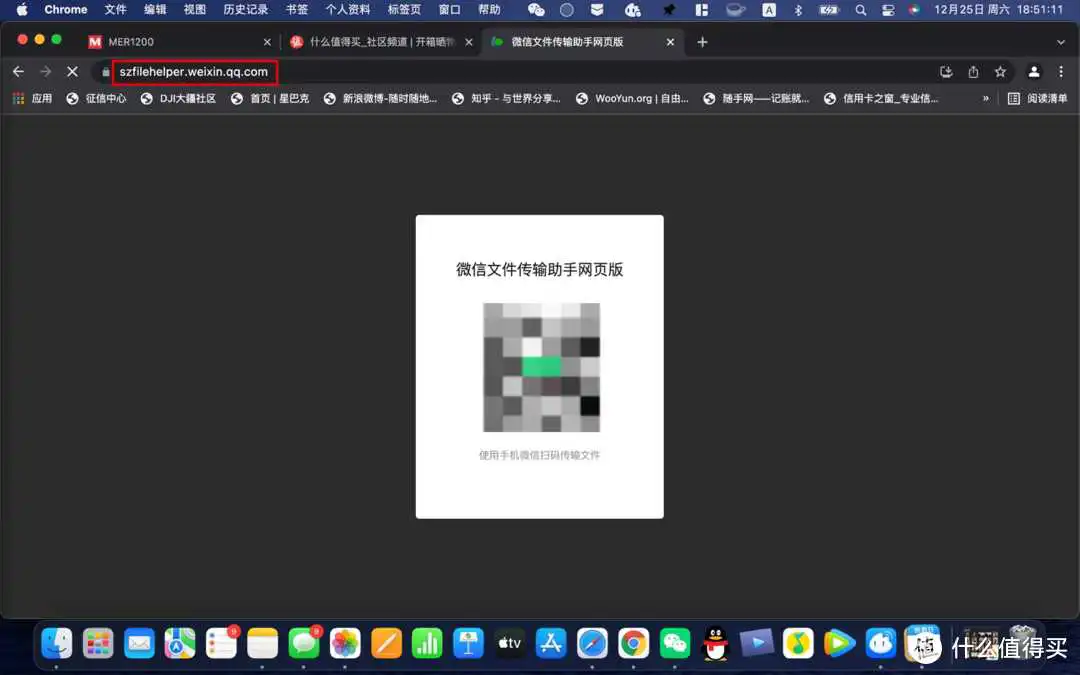
Task: Open the Chrome app menu
Action: (x=65, y=10)
